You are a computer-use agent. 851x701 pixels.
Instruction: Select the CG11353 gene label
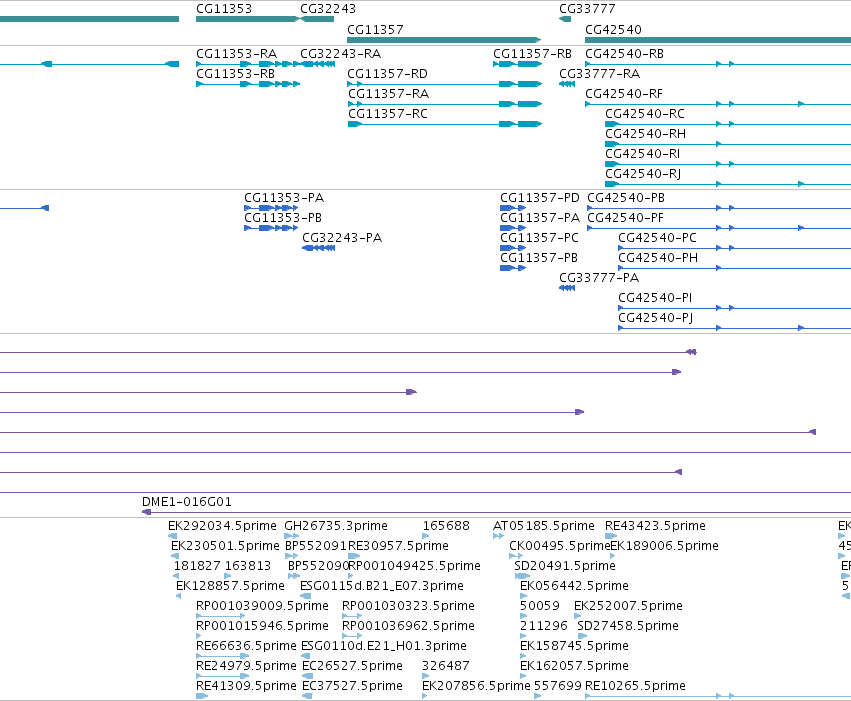click(224, 9)
